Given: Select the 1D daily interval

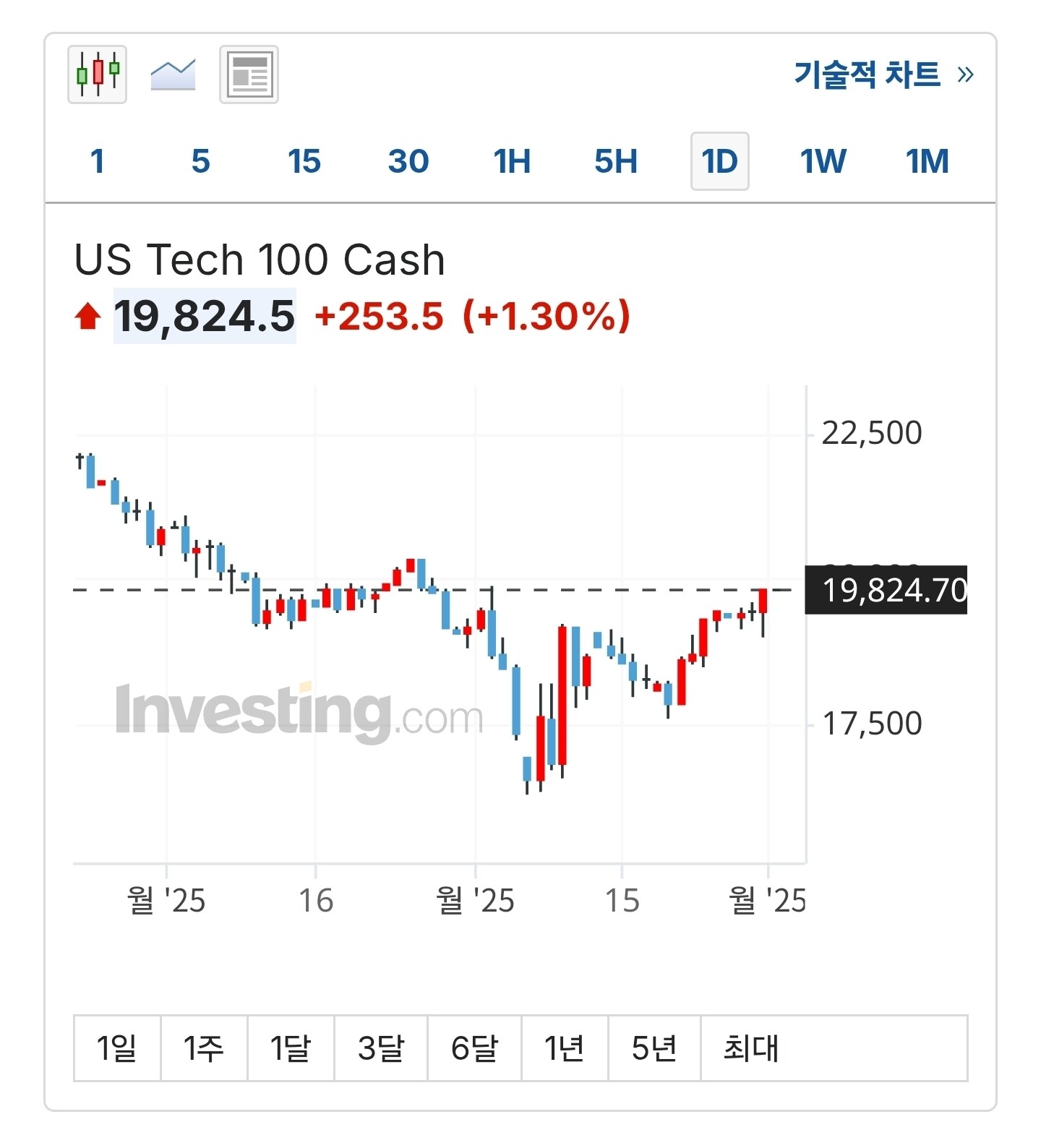Looking at the screenshot, I should (x=719, y=161).
